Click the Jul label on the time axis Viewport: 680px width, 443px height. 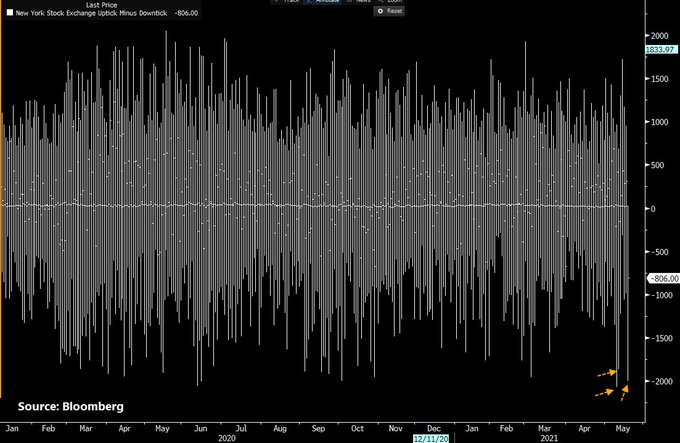click(x=241, y=429)
